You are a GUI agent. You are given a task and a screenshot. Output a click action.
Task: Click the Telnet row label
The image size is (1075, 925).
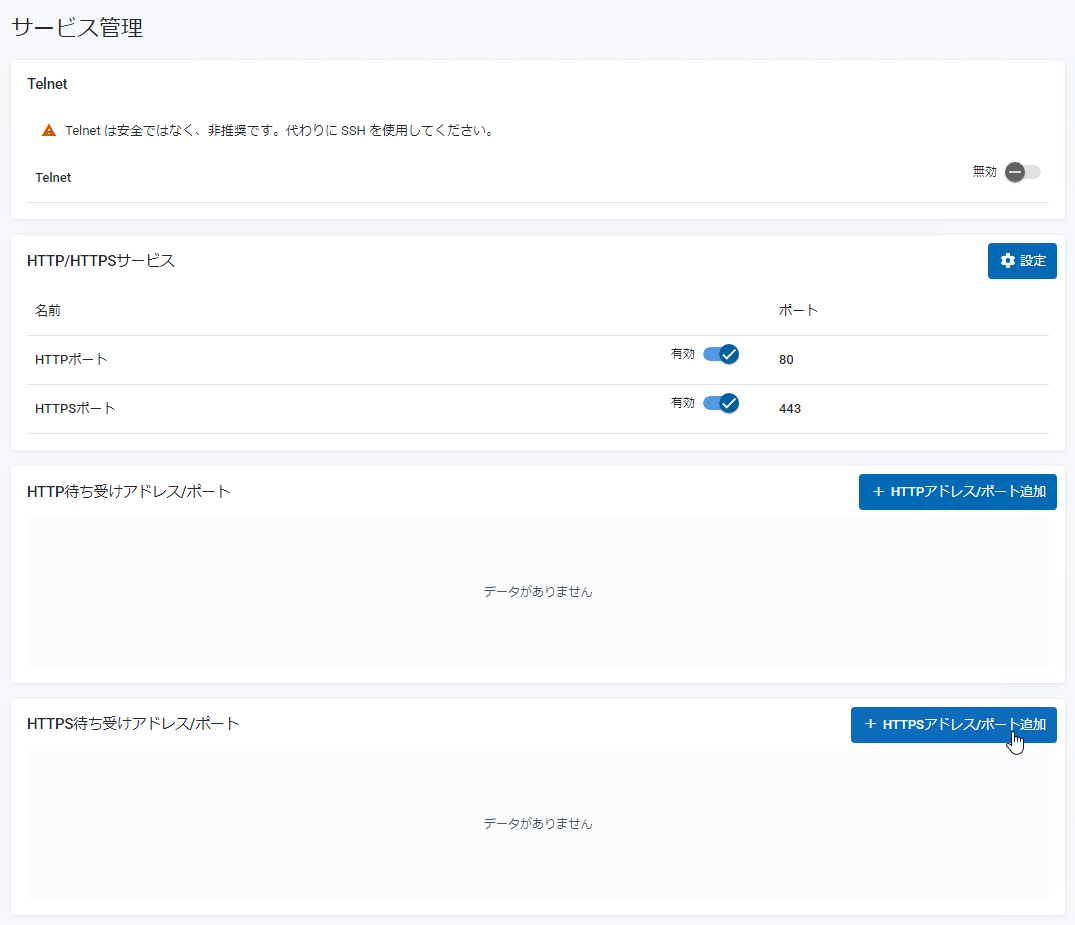(x=53, y=178)
